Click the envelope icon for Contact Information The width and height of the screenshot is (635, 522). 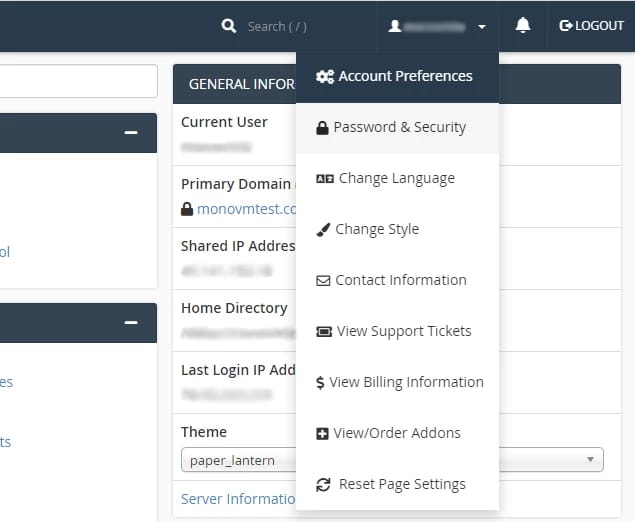[323, 280]
